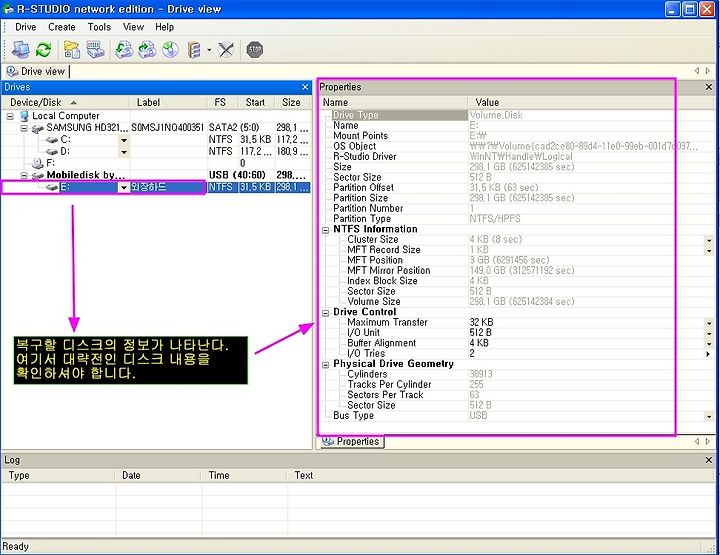Click the Log Date column header

tap(158, 476)
